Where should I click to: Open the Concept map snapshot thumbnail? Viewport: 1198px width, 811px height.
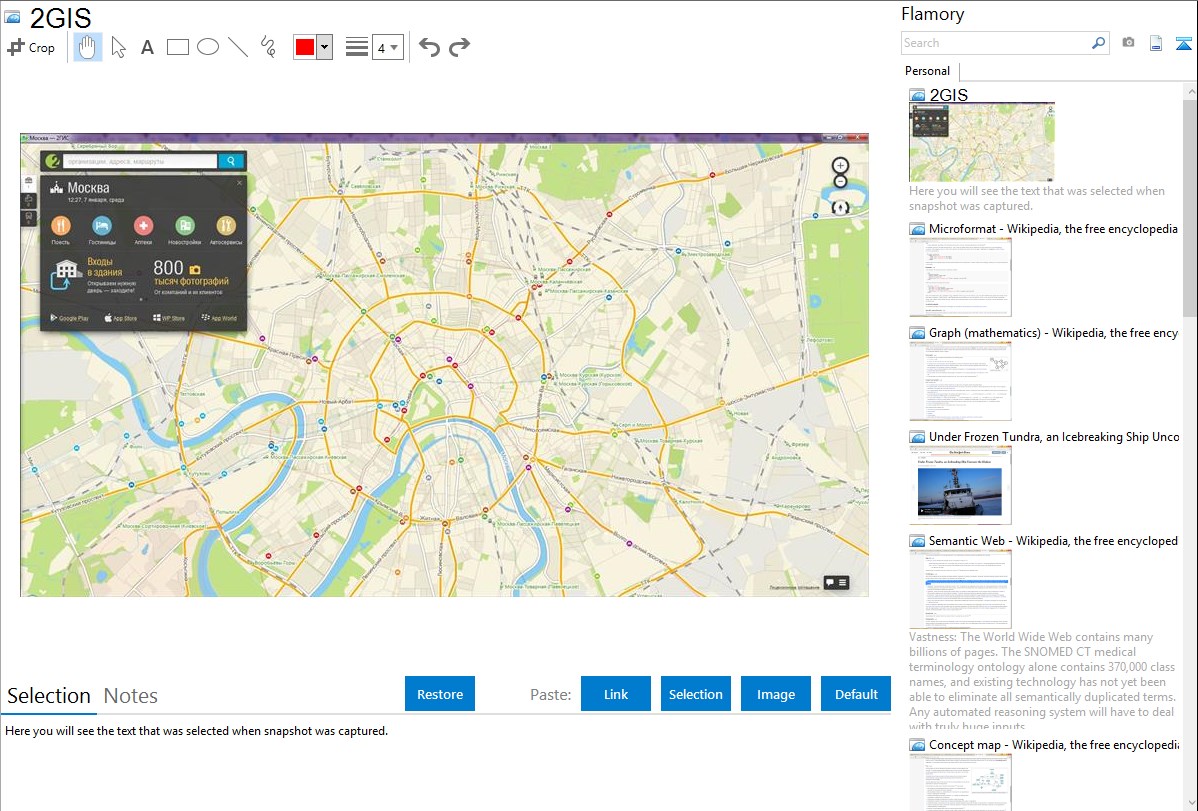point(960,783)
